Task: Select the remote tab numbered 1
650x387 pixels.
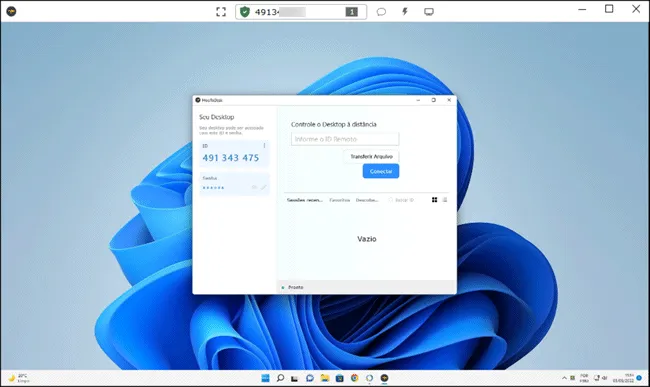Action: (x=352, y=12)
